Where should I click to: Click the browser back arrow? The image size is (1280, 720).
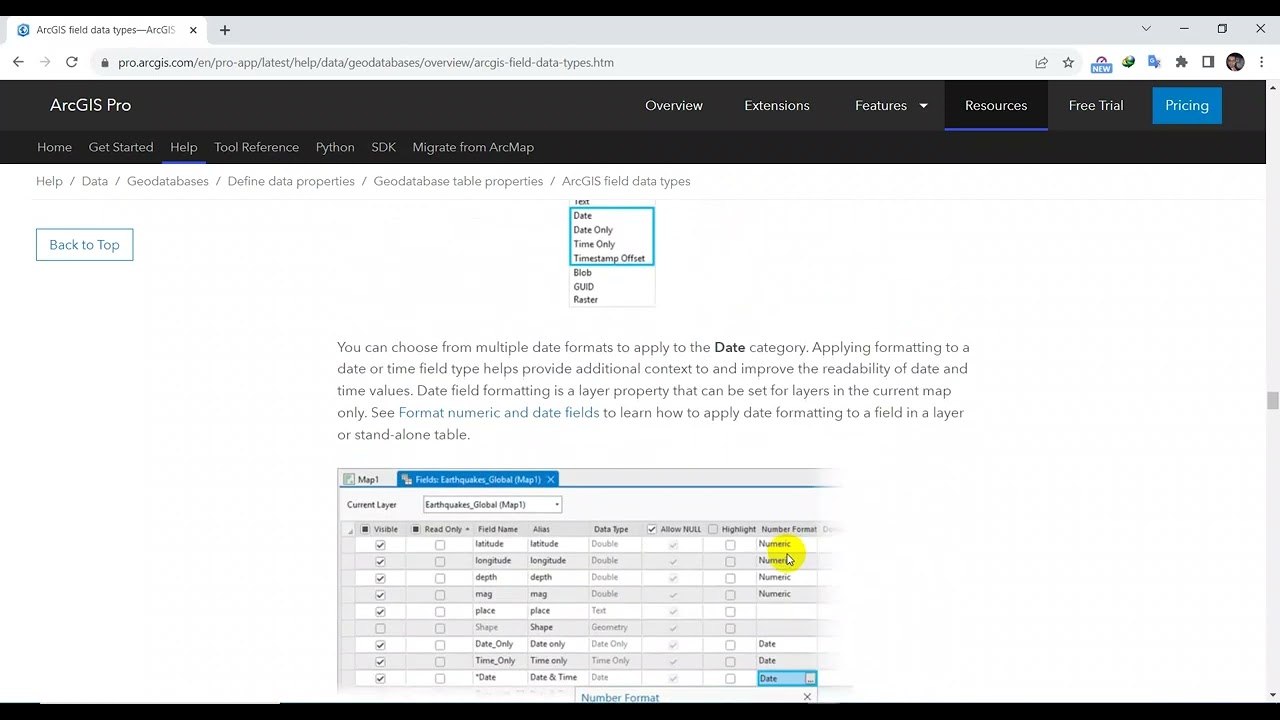tap(18, 62)
